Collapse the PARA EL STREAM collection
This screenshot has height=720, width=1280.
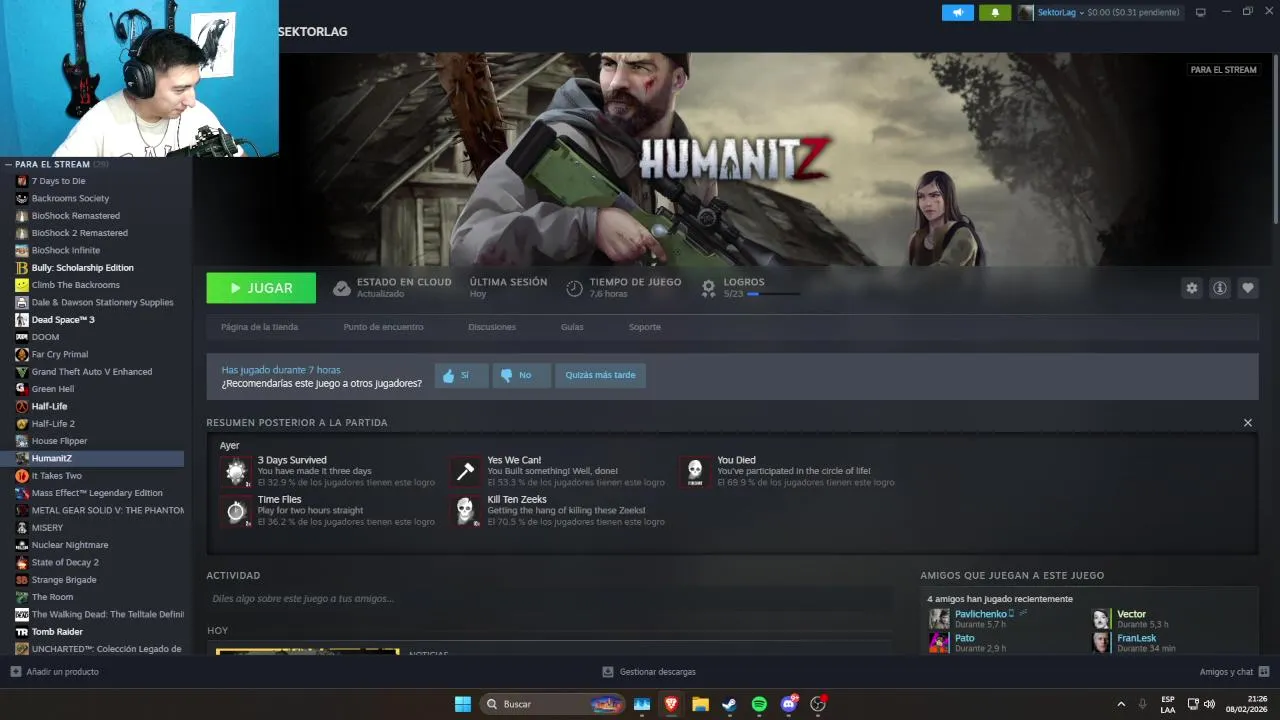tap(8, 164)
